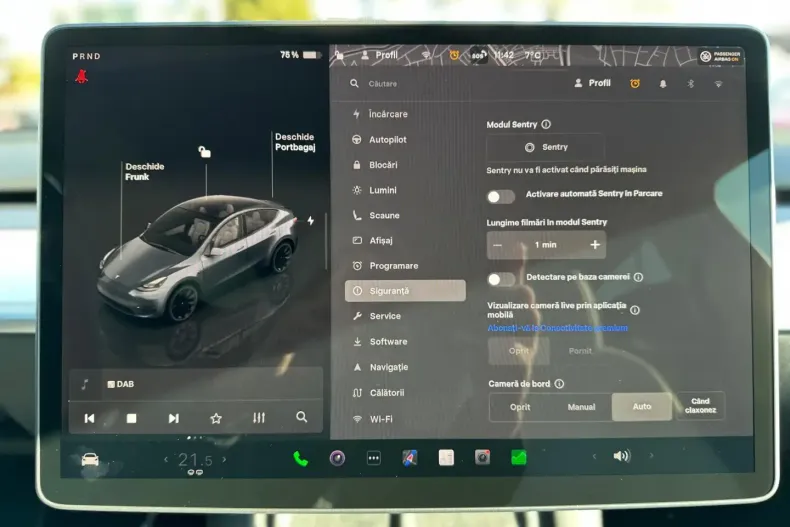Increase Sentry recording length with plus
Screen dimensions: 790x527
click(x=595, y=245)
